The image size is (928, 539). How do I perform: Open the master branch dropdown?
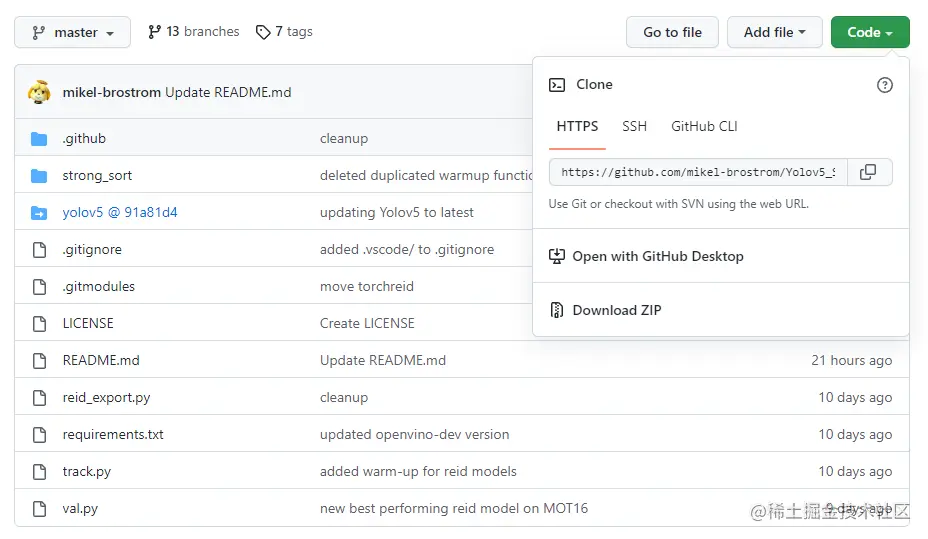(72, 32)
